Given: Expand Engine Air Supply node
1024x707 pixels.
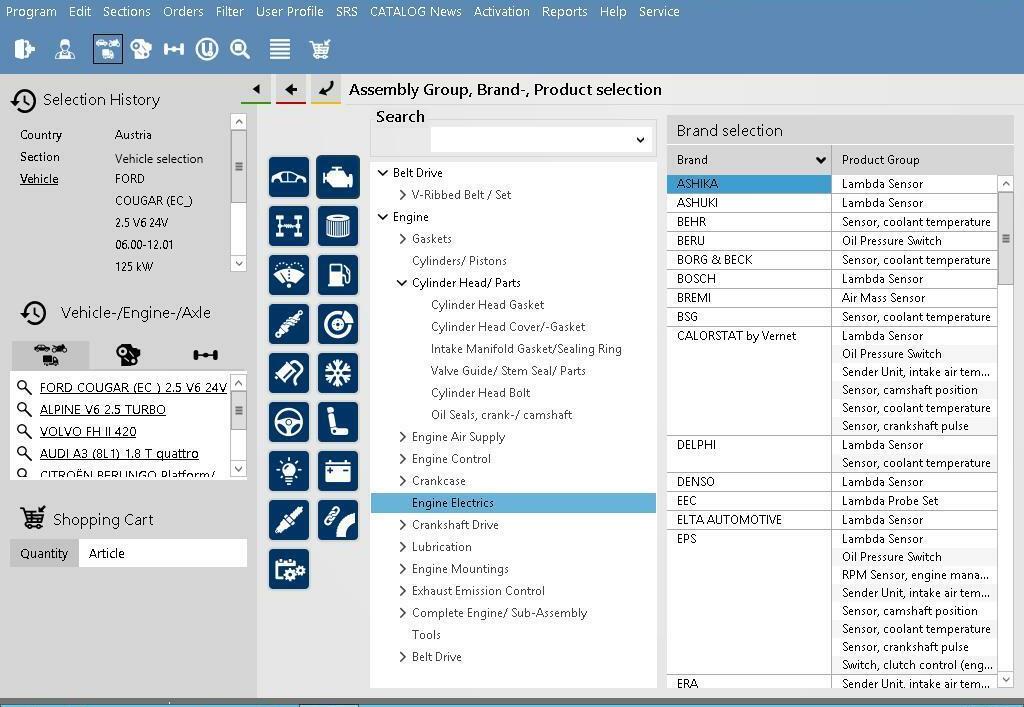Looking at the screenshot, I should pos(402,437).
